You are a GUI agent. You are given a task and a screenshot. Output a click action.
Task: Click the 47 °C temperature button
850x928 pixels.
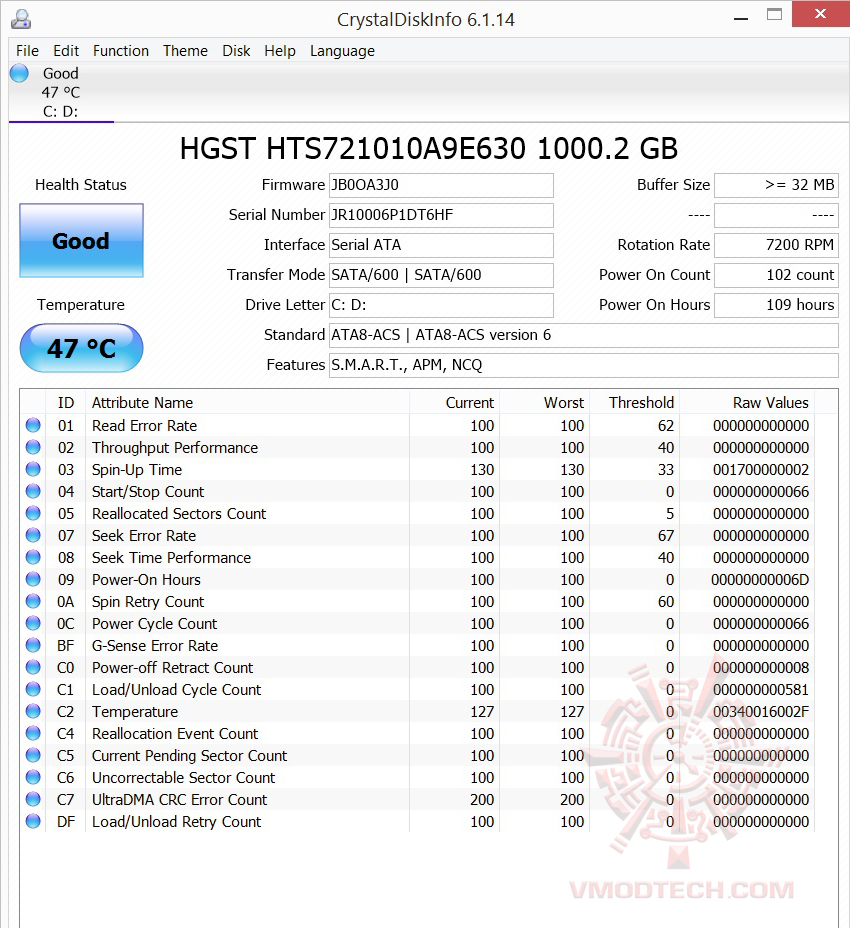[81, 348]
